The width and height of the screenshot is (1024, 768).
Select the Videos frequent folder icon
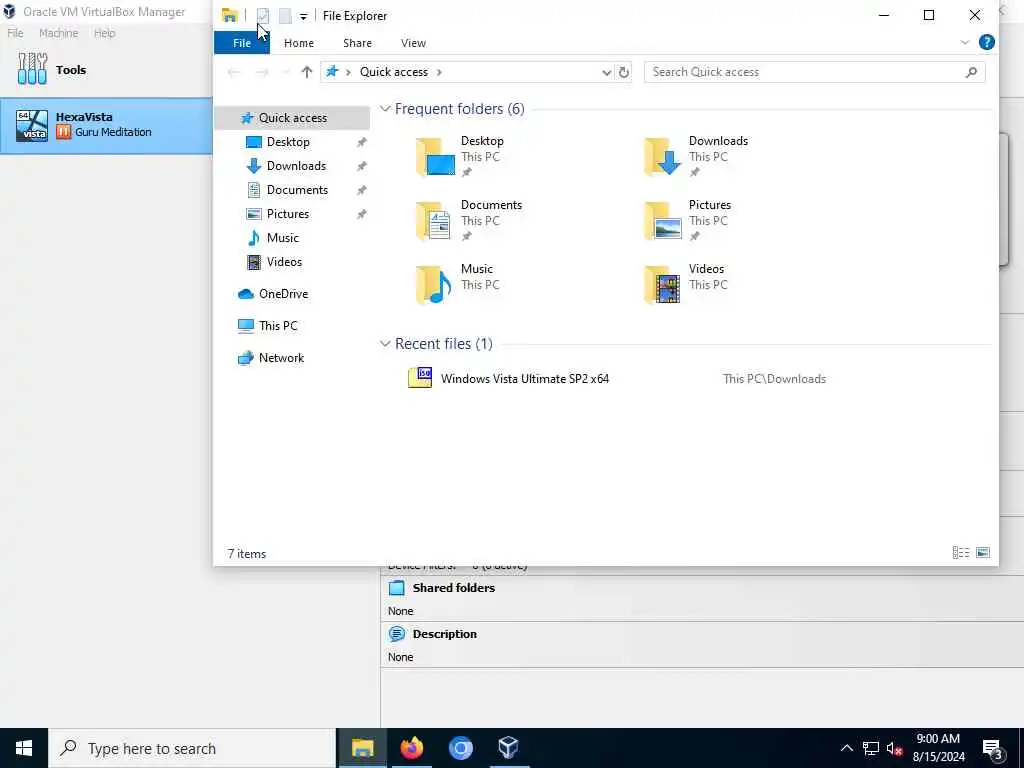point(663,285)
